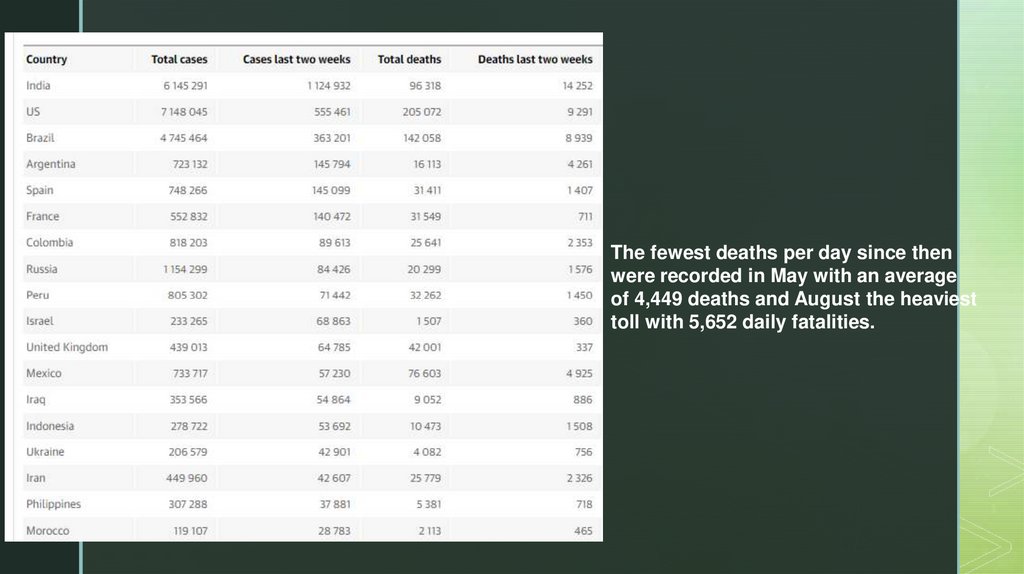Click the Philippines country cell
The image size is (1024, 574).
coord(53,504)
